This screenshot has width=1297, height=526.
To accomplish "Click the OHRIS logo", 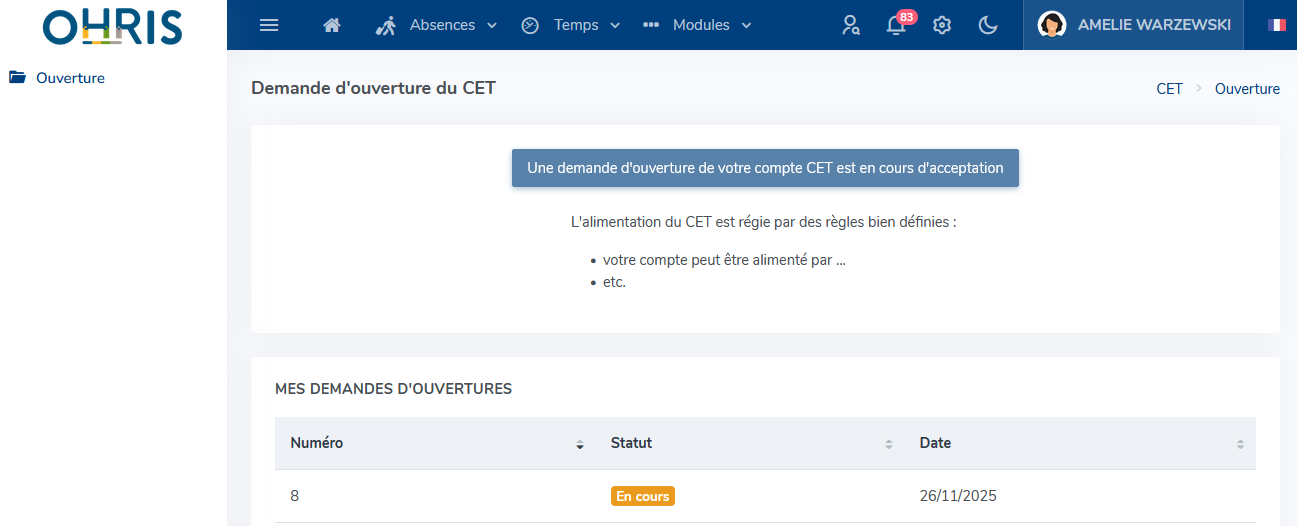I will point(113,27).
